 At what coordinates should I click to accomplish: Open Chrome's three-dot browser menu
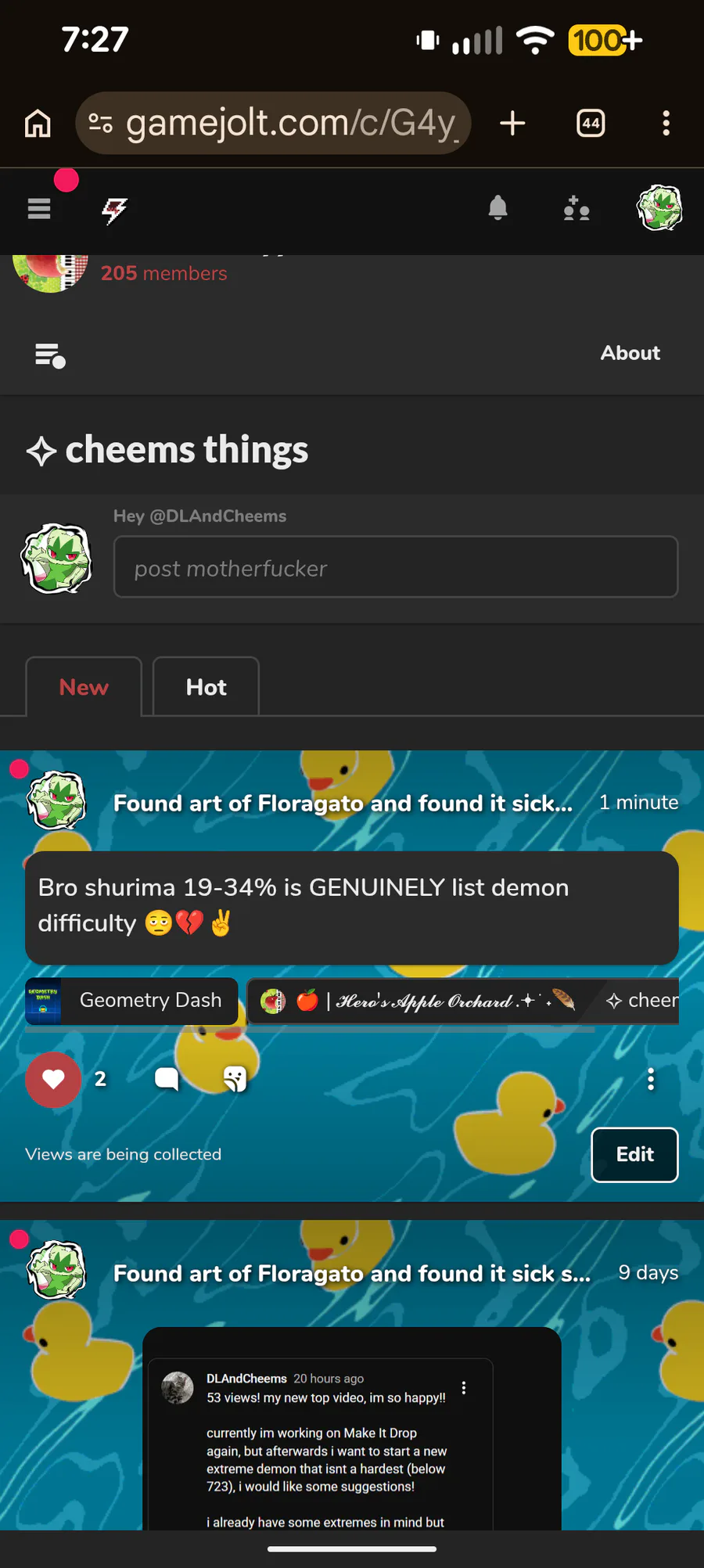pyautogui.click(x=666, y=123)
